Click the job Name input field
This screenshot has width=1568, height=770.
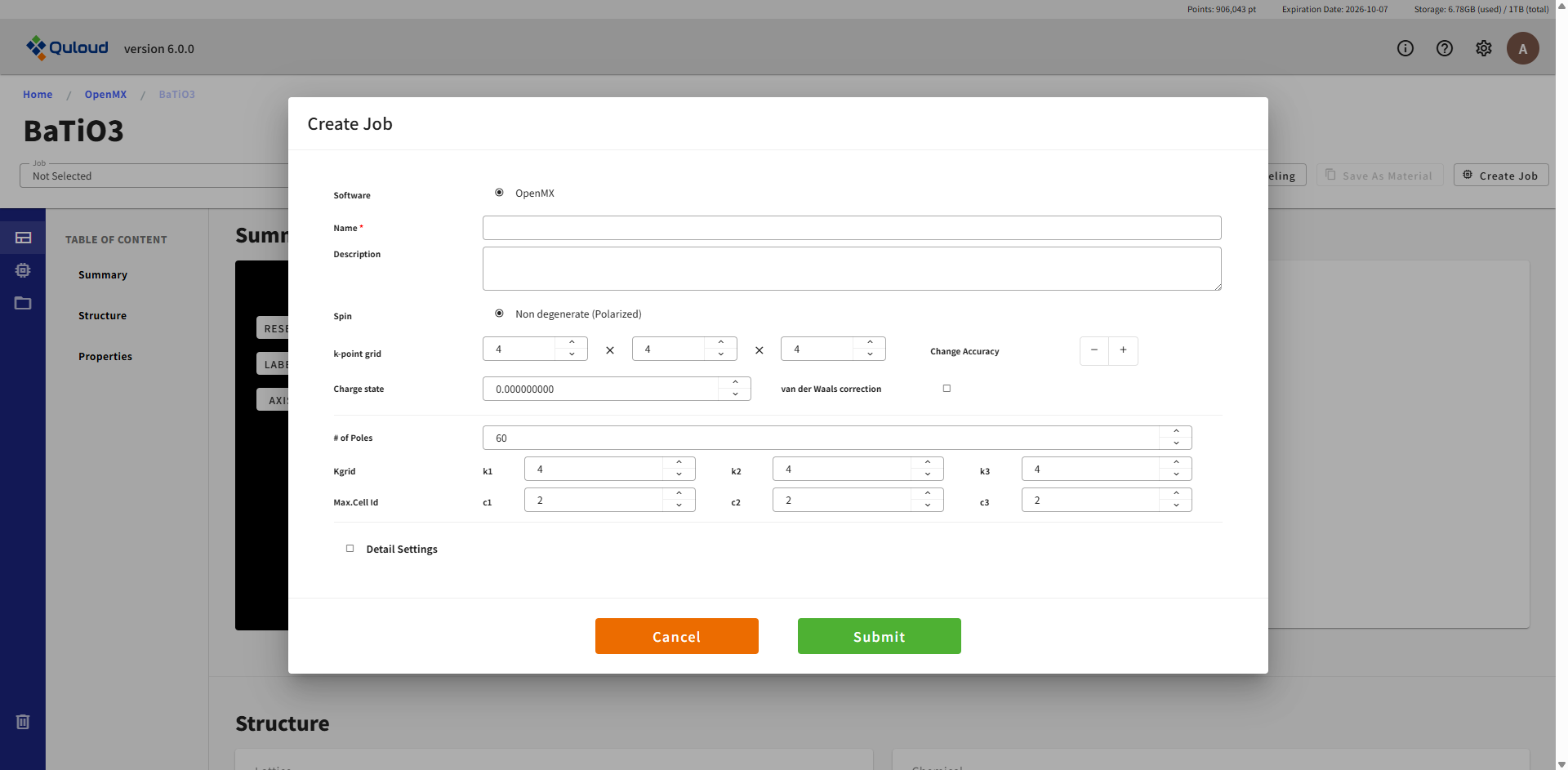point(851,228)
